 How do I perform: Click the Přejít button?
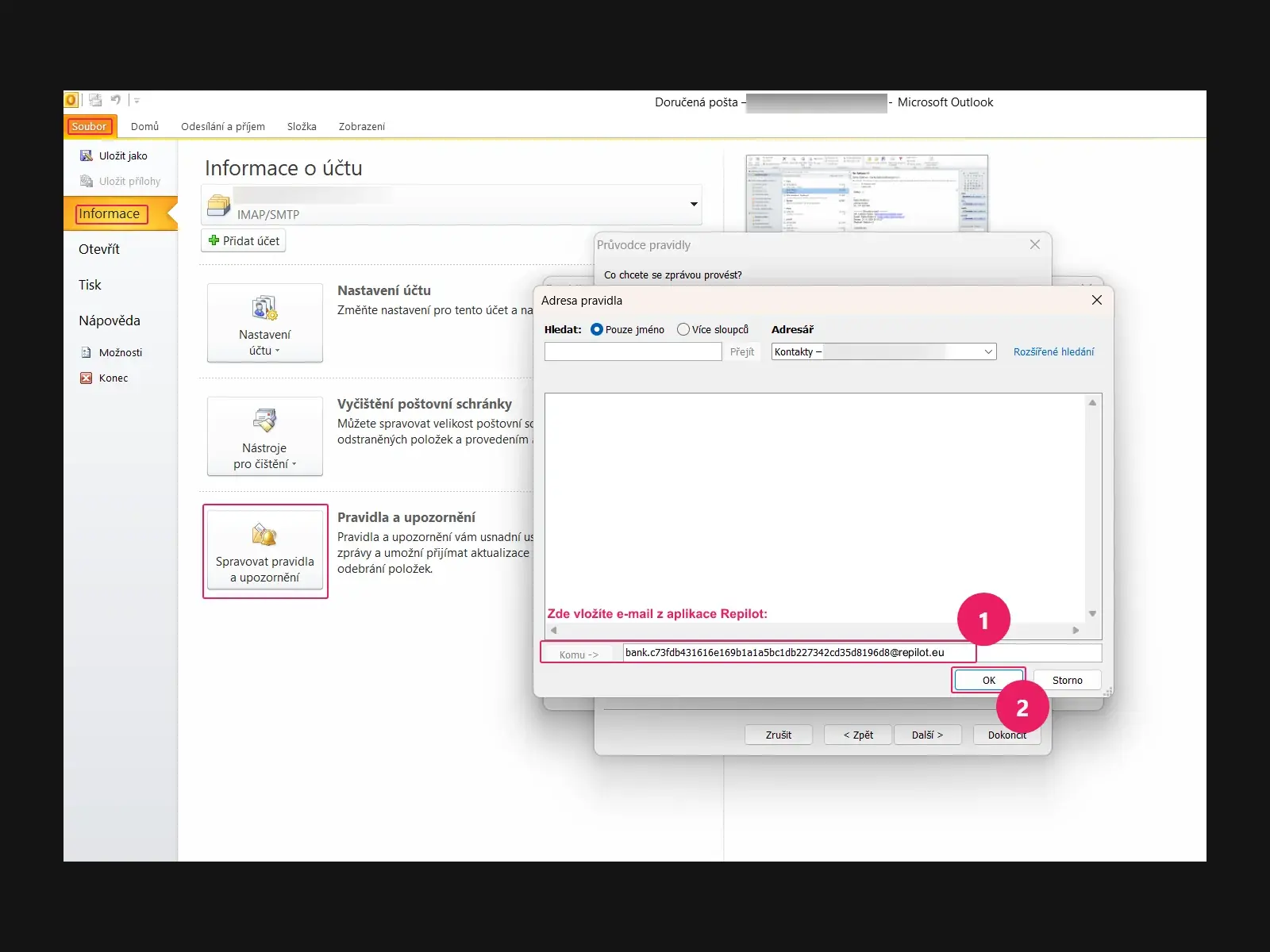click(x=742, y=351)
